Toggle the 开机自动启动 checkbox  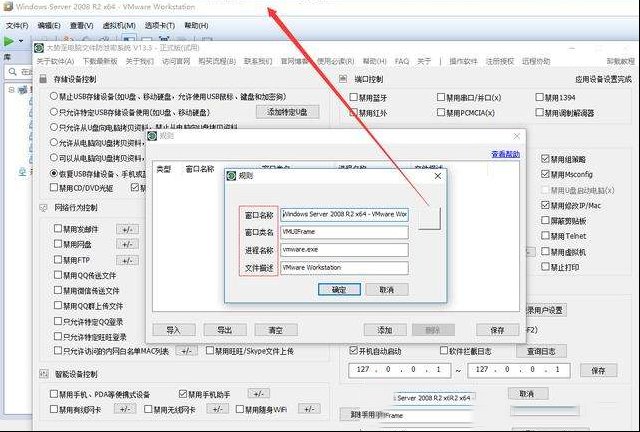point(353,350)
